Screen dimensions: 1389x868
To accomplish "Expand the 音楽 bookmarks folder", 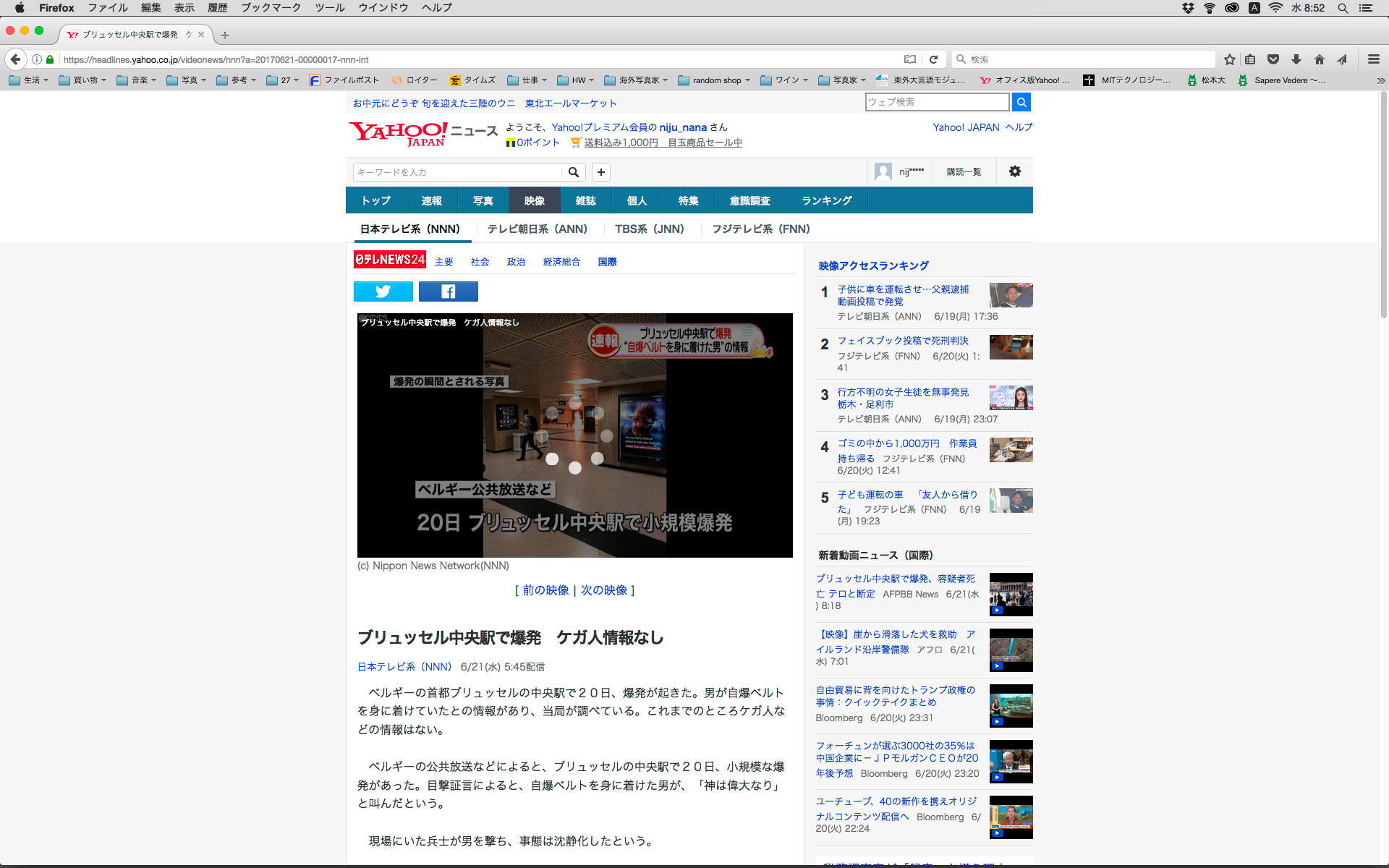I will [136, 80].
